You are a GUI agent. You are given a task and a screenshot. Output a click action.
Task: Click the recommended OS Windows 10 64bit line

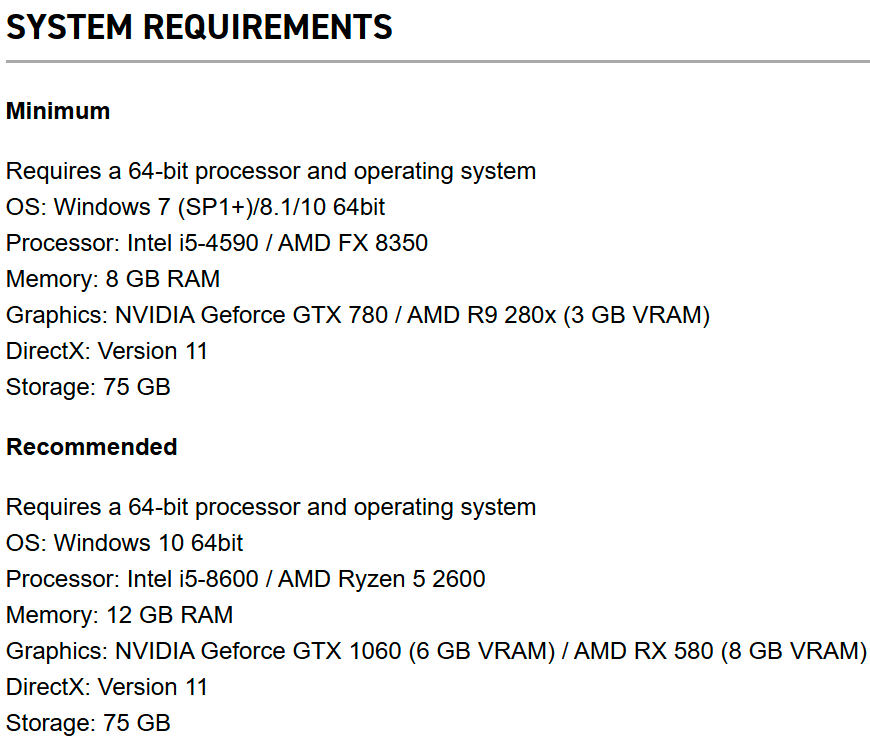[124, 543]
